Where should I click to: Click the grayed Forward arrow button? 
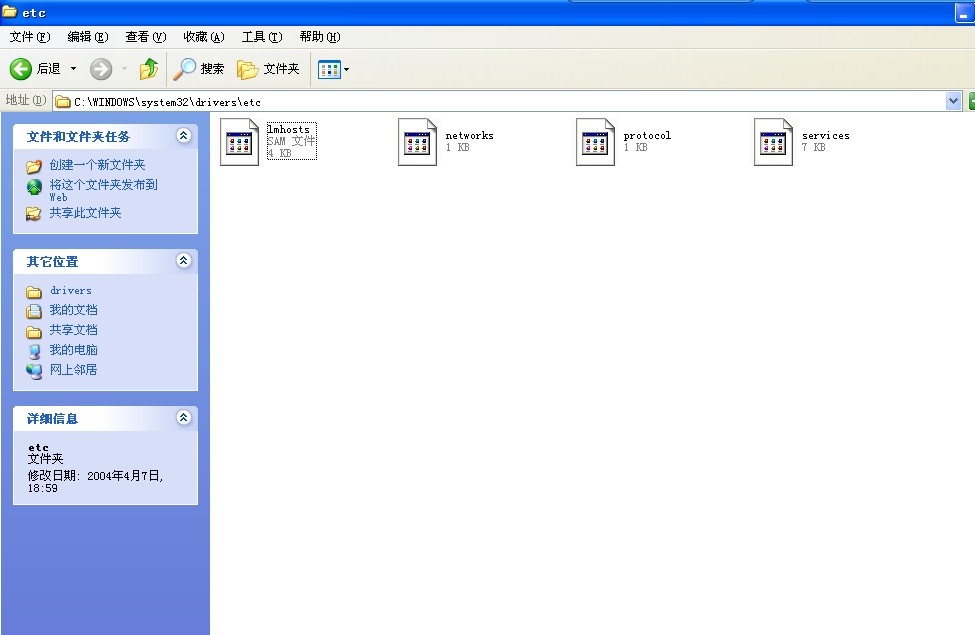click(101, 68)
